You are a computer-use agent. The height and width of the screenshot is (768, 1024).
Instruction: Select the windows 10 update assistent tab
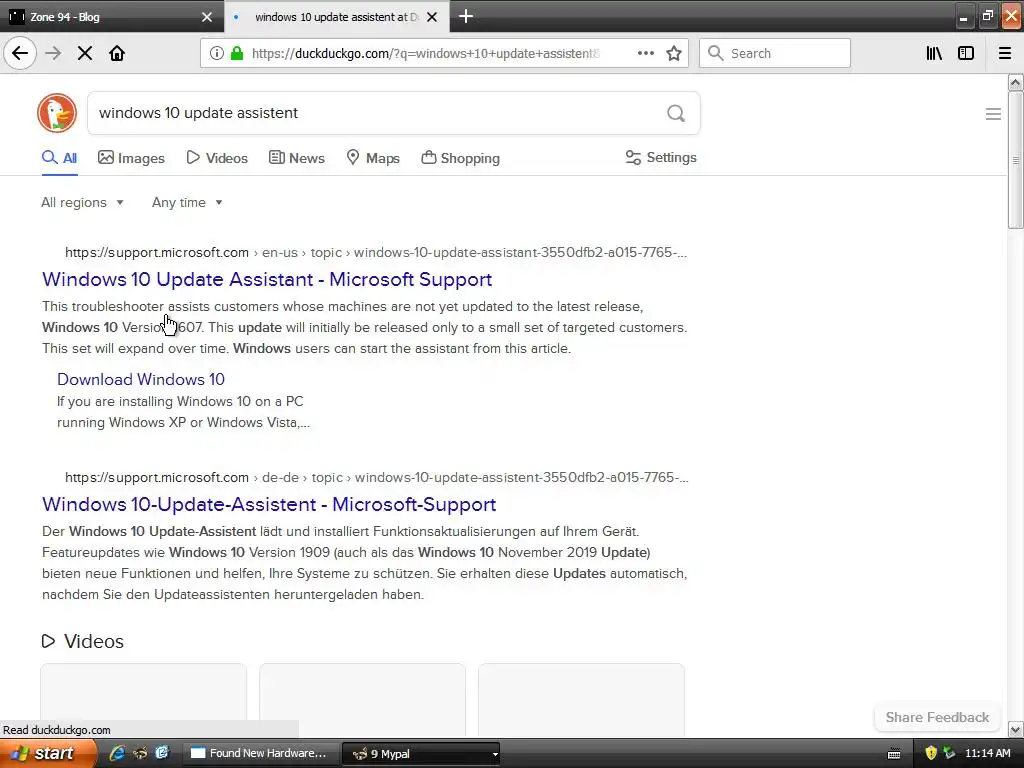(336, 16)
